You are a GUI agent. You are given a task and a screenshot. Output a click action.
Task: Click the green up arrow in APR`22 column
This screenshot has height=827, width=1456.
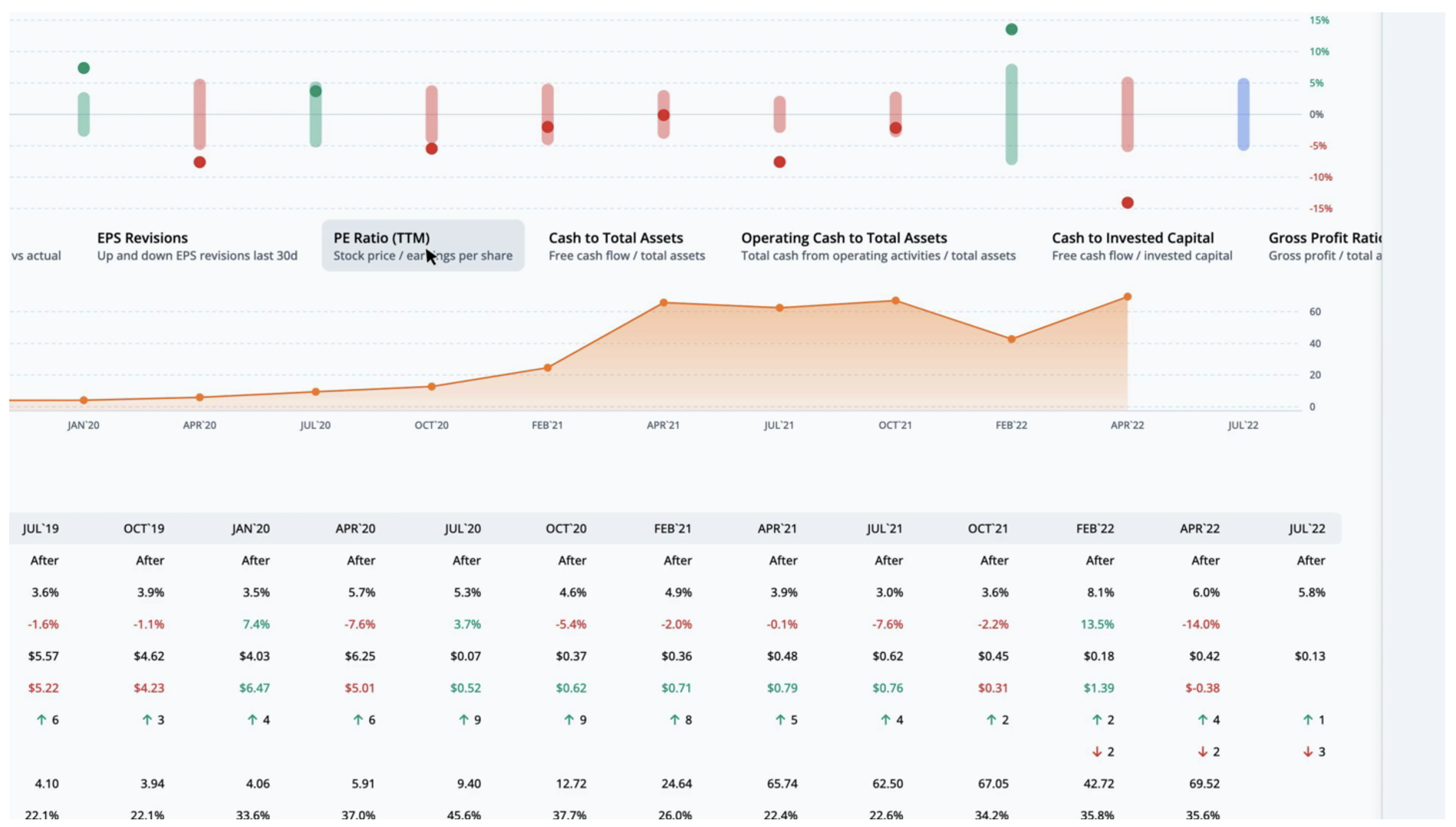(1203, 720)
